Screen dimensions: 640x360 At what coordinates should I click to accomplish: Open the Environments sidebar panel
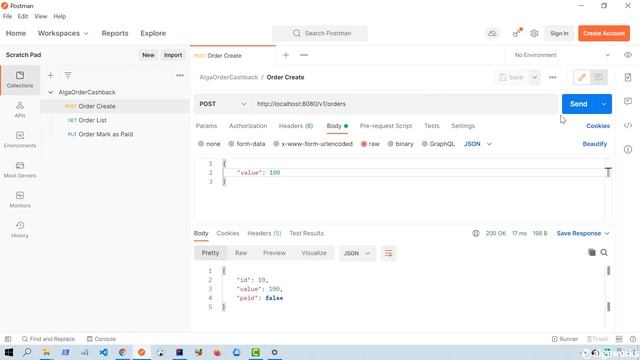pyautogui.click(x=20, y=140)
